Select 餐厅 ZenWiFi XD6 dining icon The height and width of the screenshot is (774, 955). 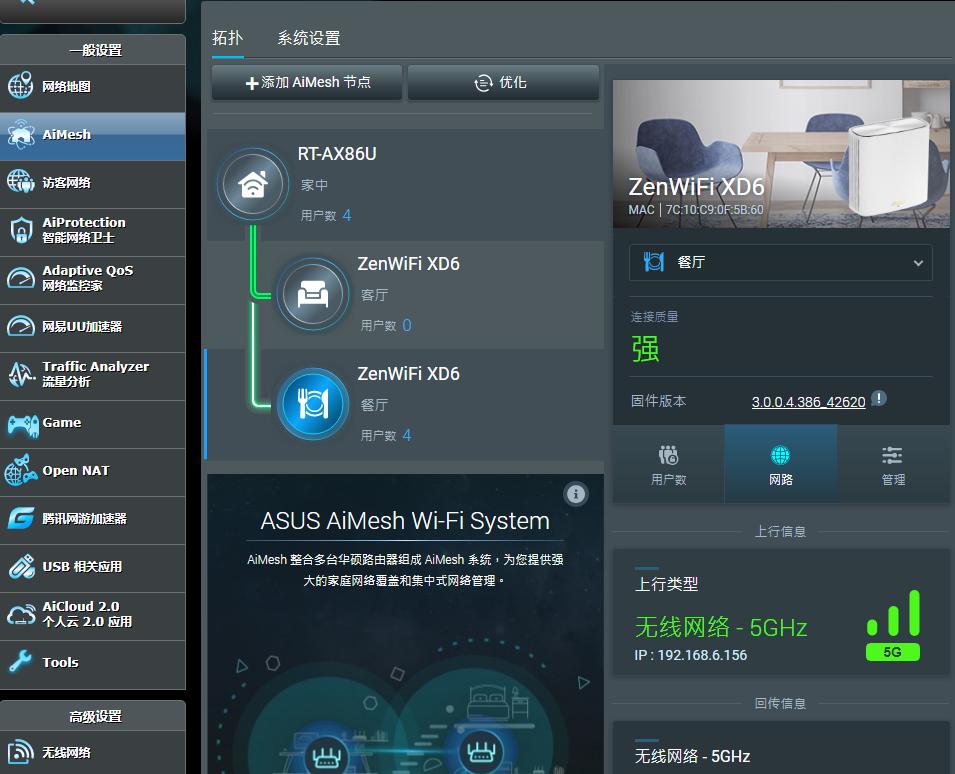click(312, 404)
